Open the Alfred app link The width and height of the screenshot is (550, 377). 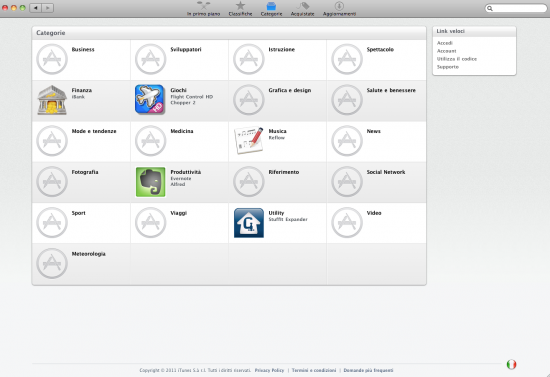click(177, 184)
